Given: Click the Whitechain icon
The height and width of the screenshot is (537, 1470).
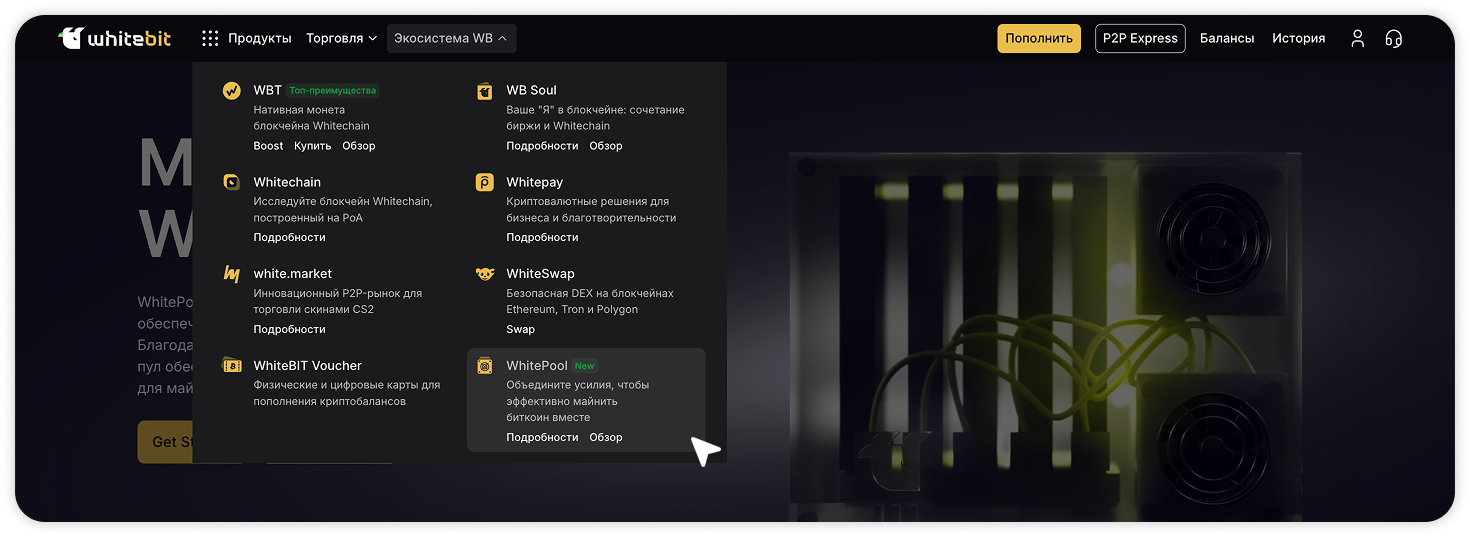Looking at the screenshot, I should pyautogui.click(x=232, y=182).
